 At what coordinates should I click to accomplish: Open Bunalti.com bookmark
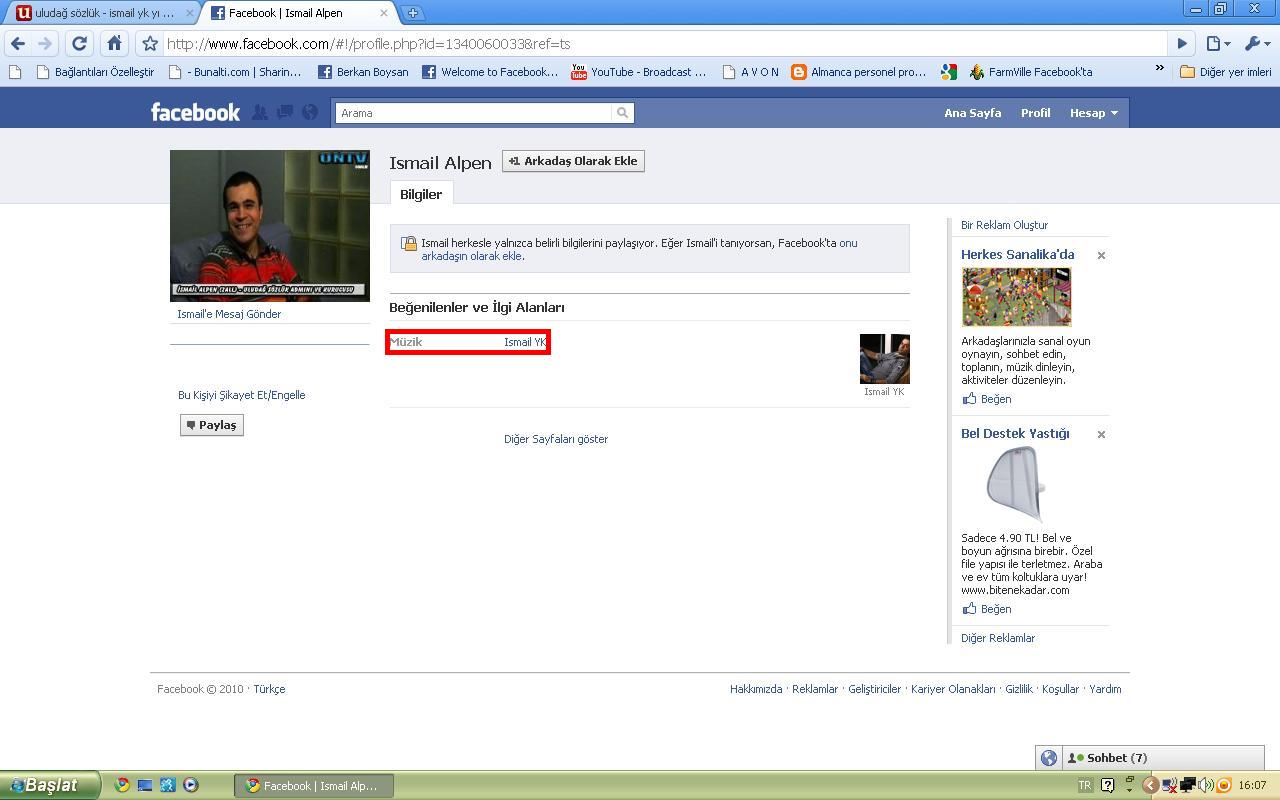pyautogui.click(x=235, y=72)
